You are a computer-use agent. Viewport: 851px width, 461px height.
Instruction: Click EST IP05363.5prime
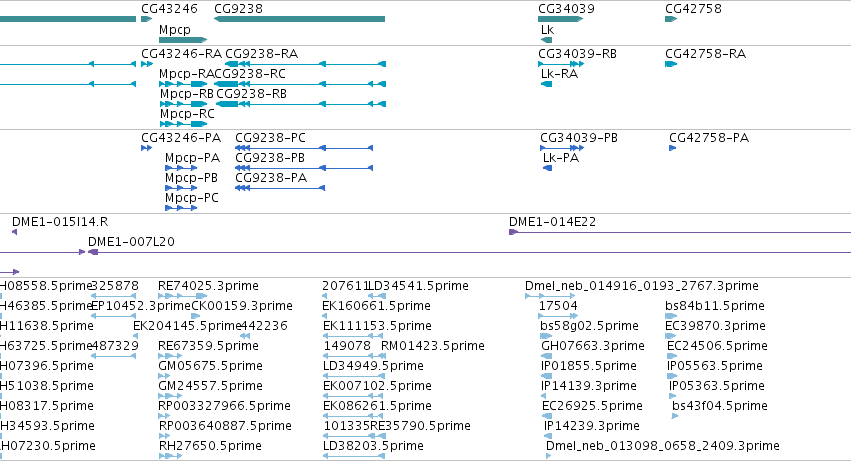716,387
